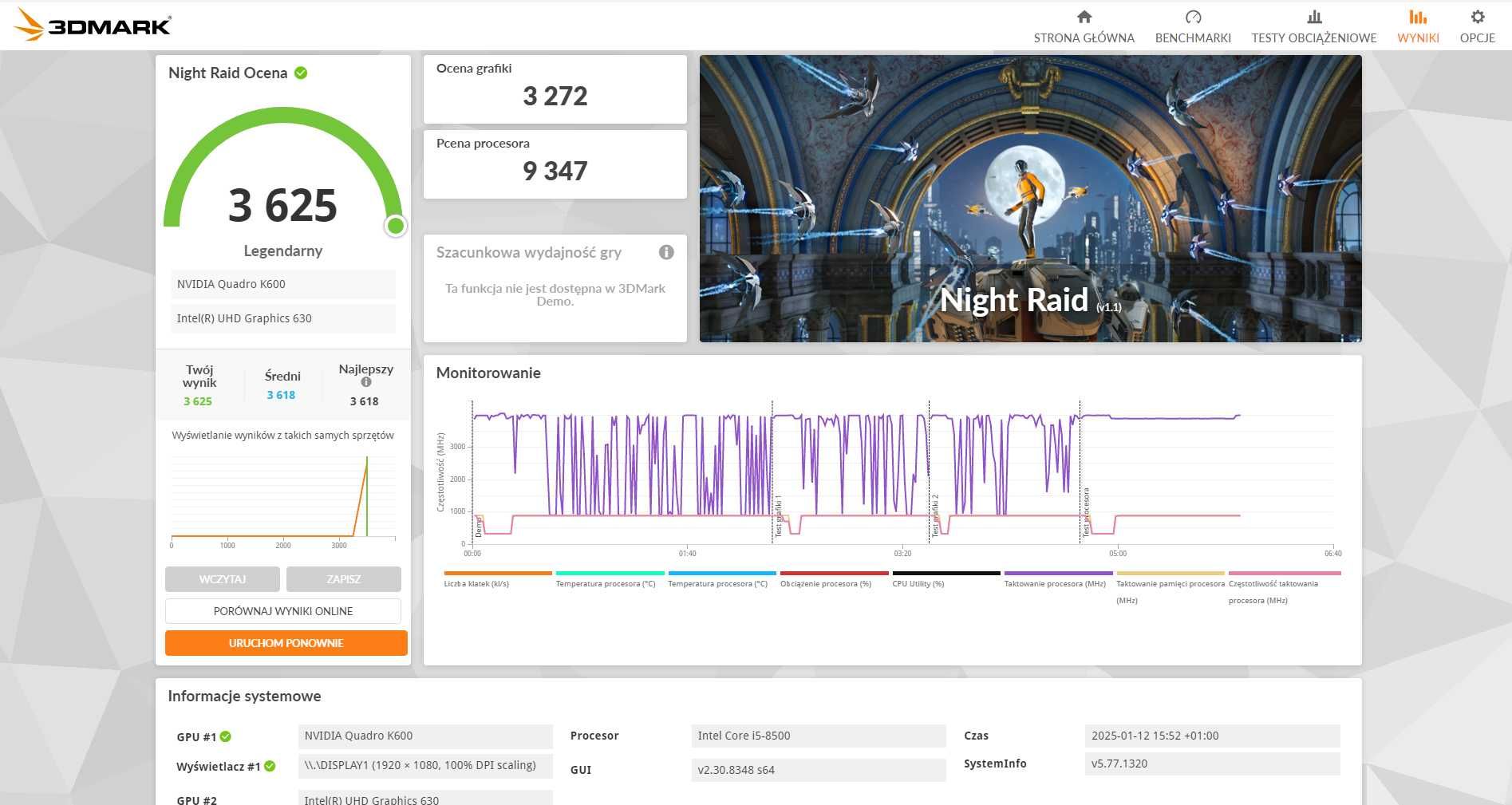Click the WCZYTAJ button
Viewport: 1512px width, 805px height.
point(223,579)
